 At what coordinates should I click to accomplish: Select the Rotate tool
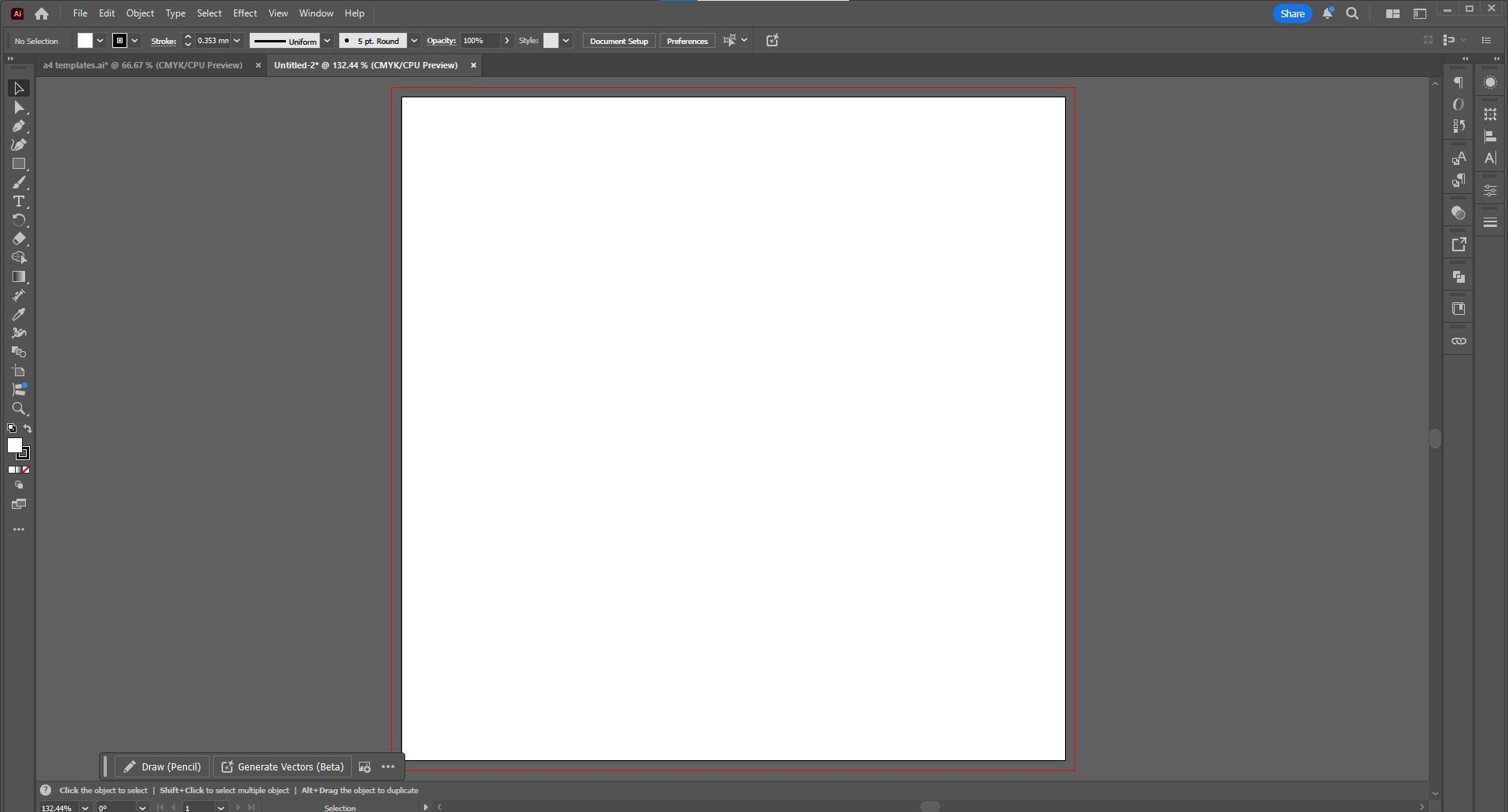click(x=19, y=221)
